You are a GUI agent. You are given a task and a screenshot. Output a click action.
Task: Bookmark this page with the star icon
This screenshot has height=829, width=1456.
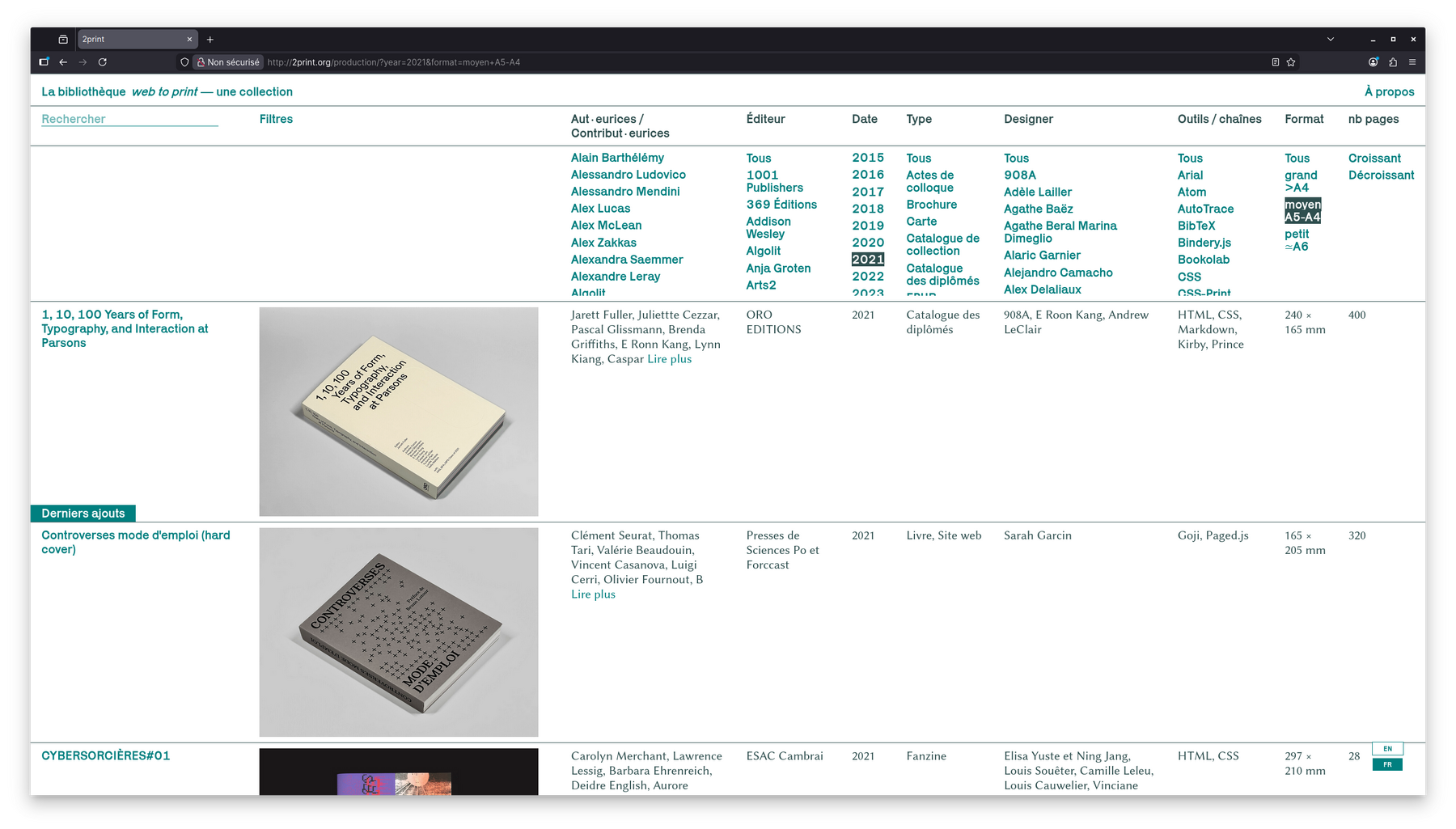click(x=1291, y=62)
